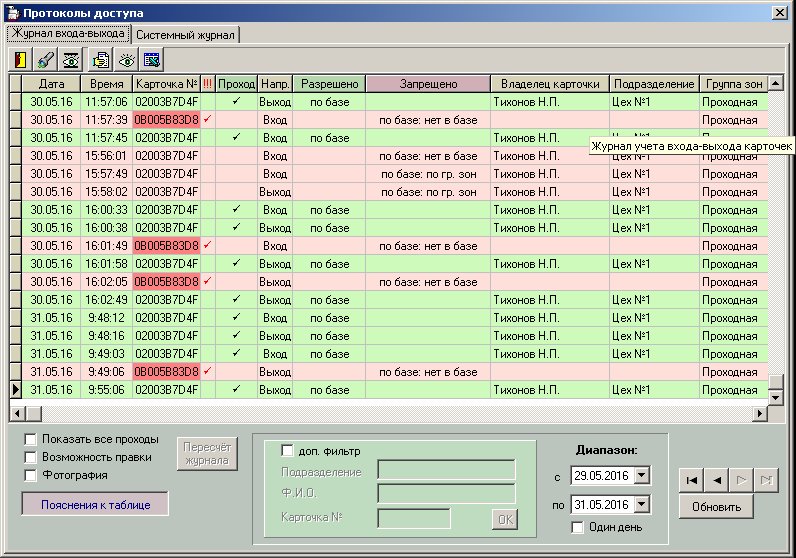The height and width of the screenshot is (558, 796).
Task: Click Проходная in 9:49:03 row
Action: [729, 354]
